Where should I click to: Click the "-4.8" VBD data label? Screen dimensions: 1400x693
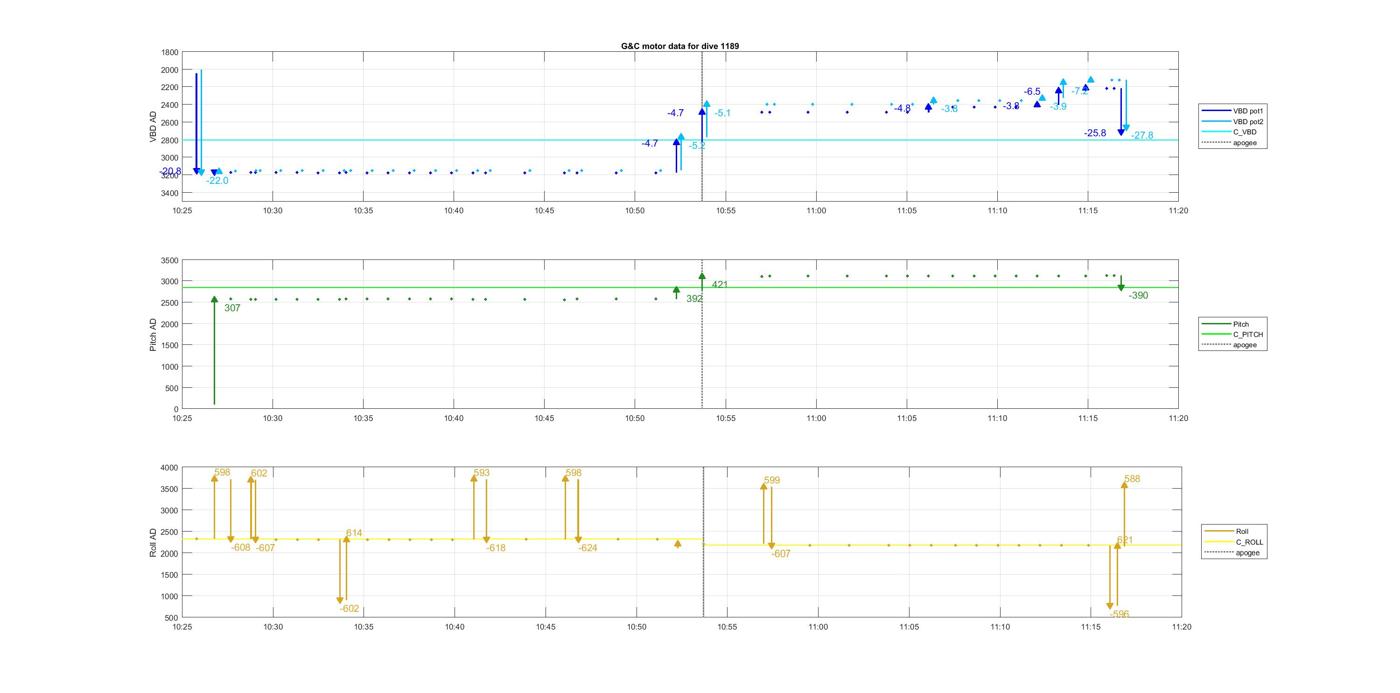[902, 109]
